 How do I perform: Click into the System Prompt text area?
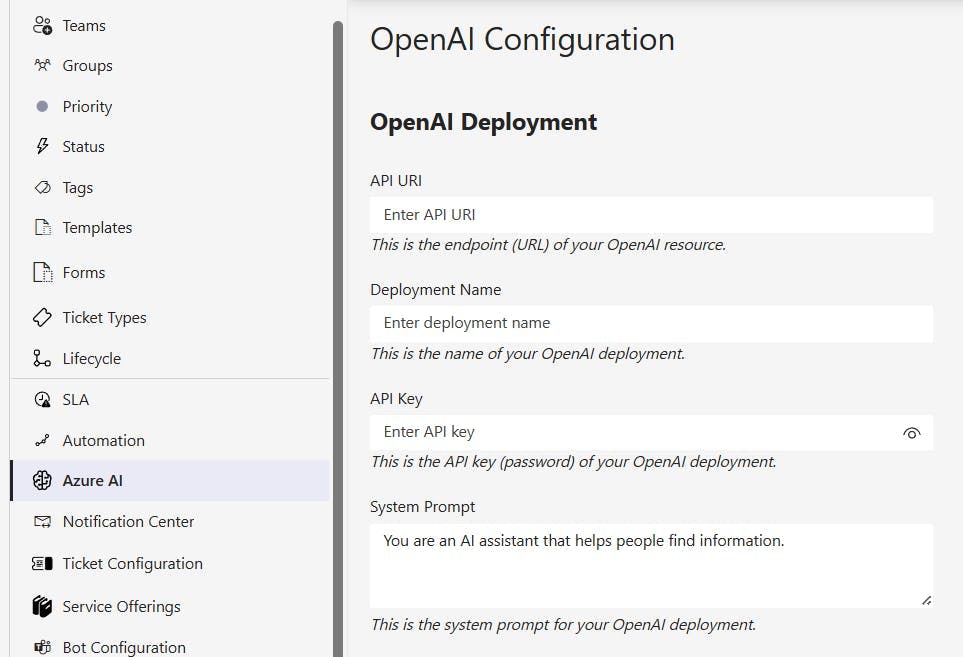coord(651,565)
